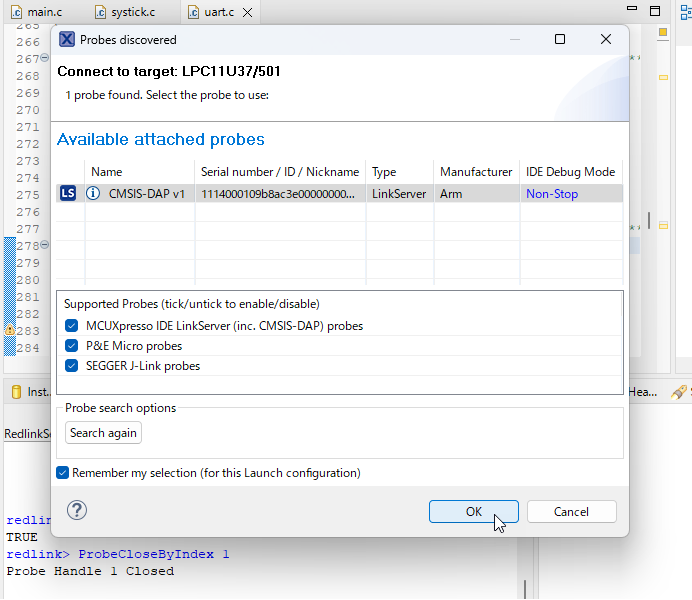Viewport: 692px width, 600px height.
Task: Maximize the editor area
Action: [x=655, y=11]
